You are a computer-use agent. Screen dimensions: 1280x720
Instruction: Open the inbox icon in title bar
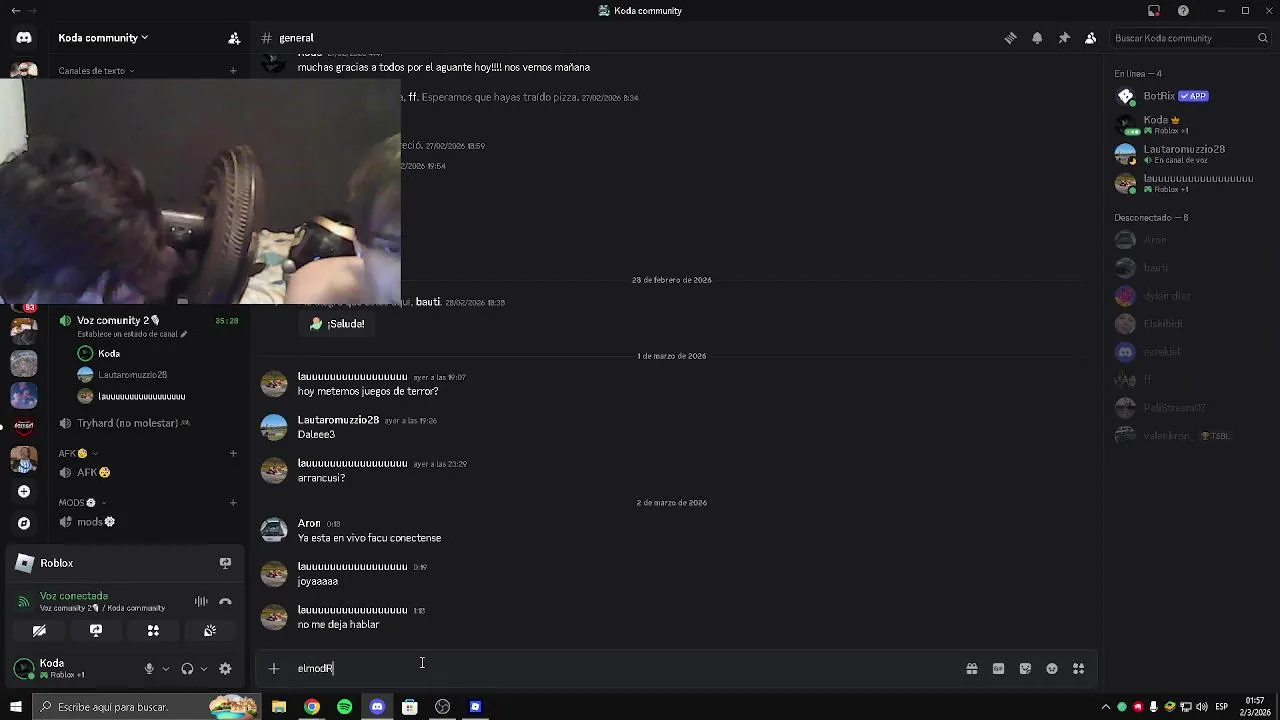(1154, 11)
